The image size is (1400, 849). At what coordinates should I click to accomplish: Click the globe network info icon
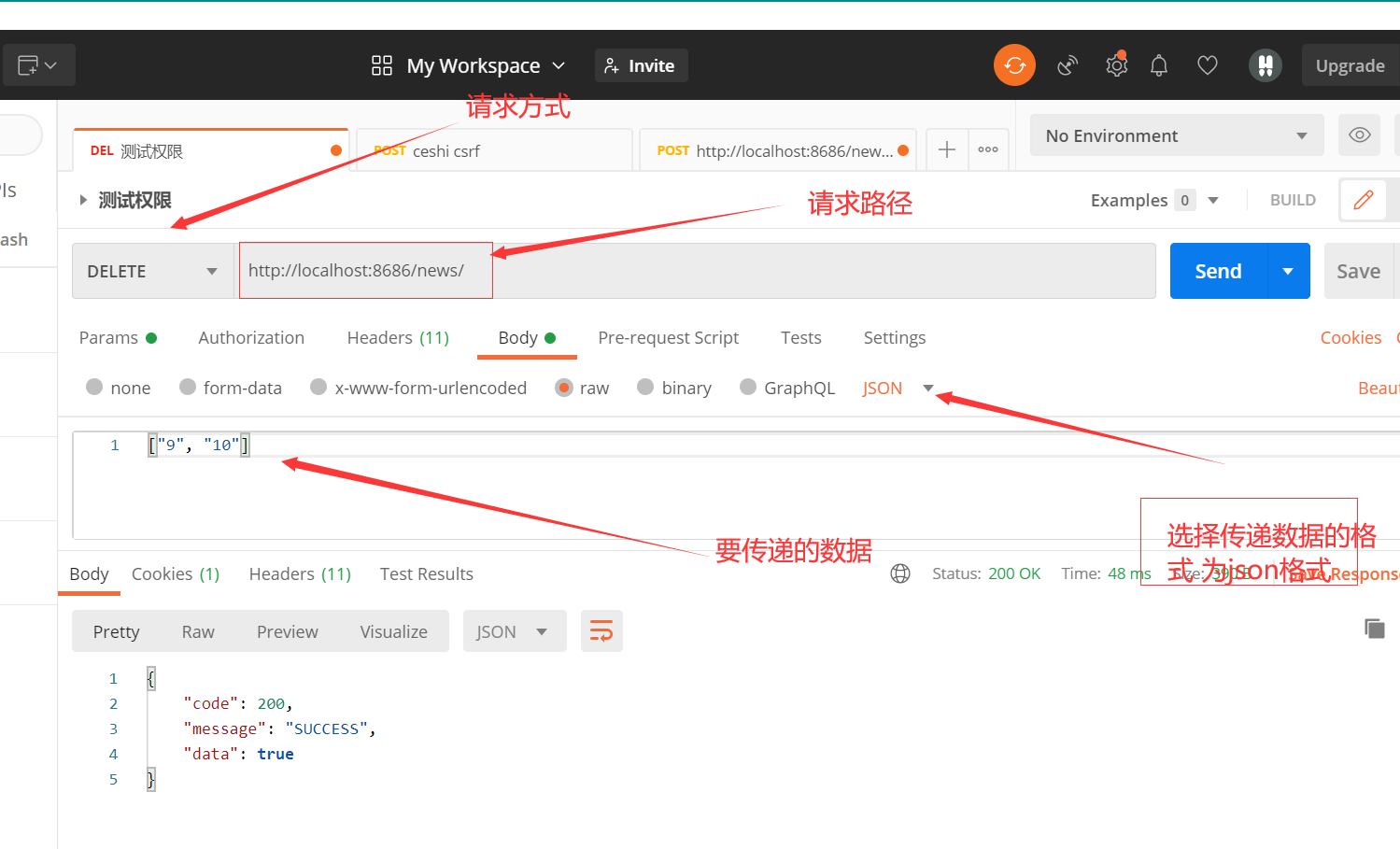coord(899,573)
